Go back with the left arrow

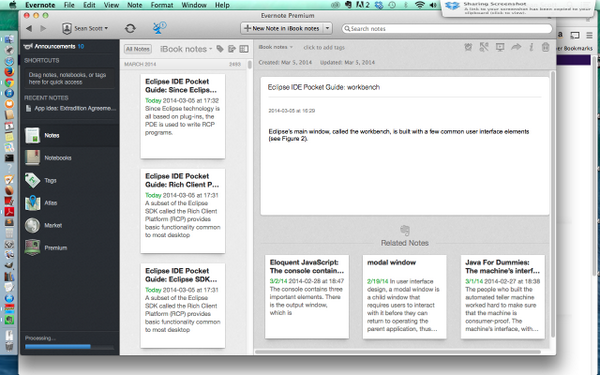pyautogui.click(x=29, y=28)
